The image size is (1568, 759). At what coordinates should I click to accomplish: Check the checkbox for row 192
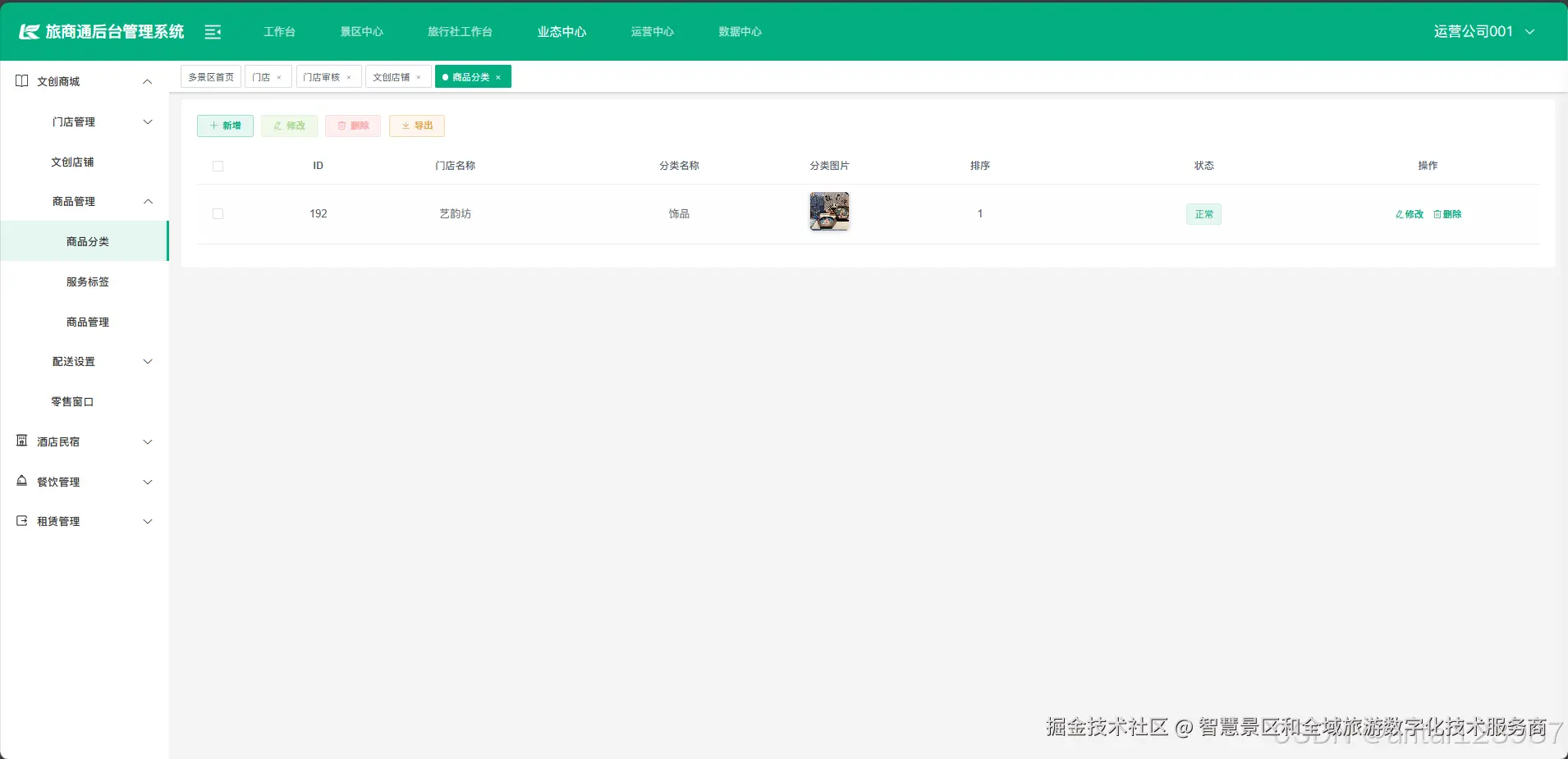pyautogui.click(x=218, y=213)
